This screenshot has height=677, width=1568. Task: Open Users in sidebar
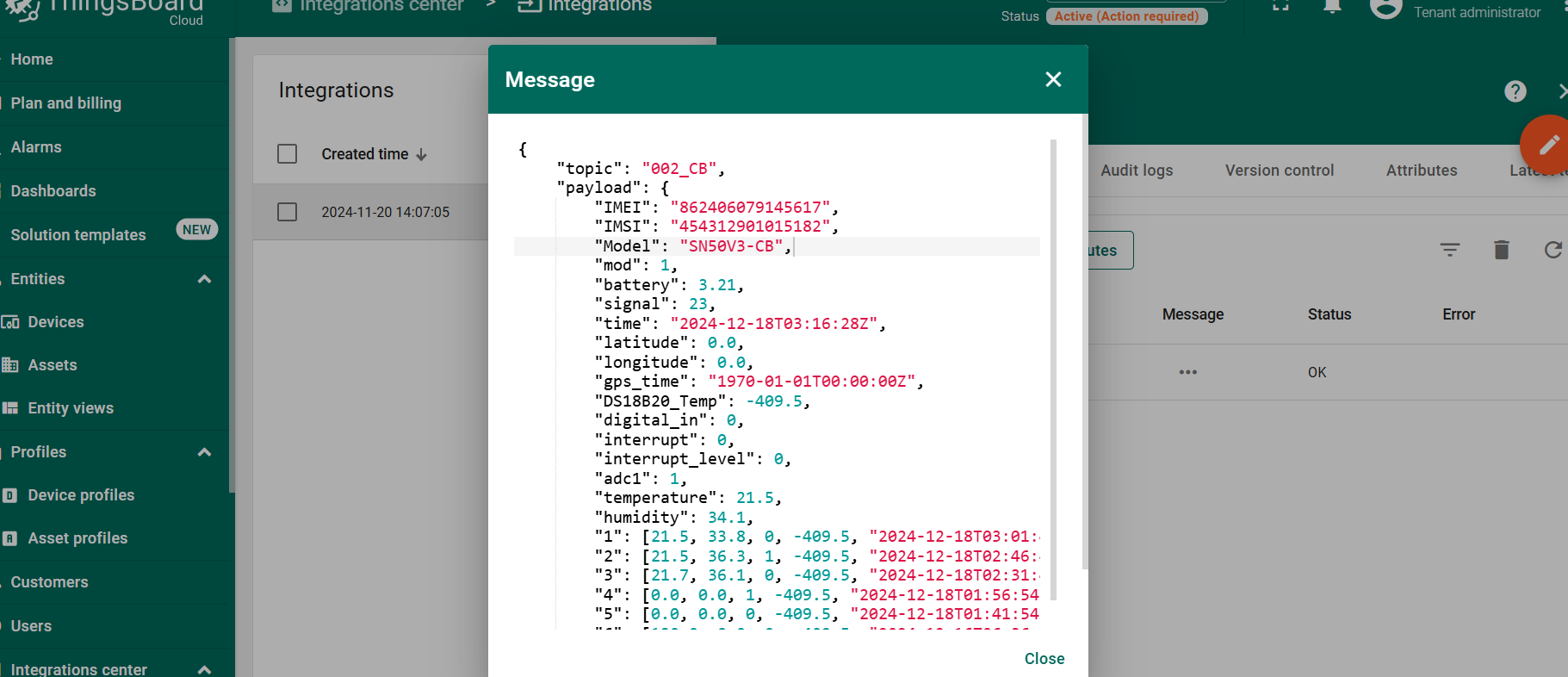(x=31, y=626)
